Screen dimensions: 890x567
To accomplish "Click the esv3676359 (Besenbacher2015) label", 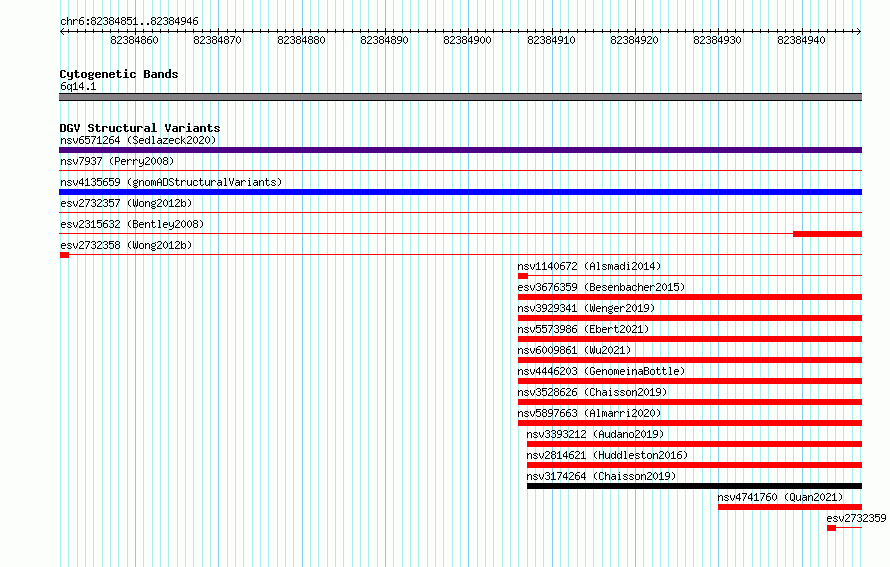I will [x=601, y=287].
